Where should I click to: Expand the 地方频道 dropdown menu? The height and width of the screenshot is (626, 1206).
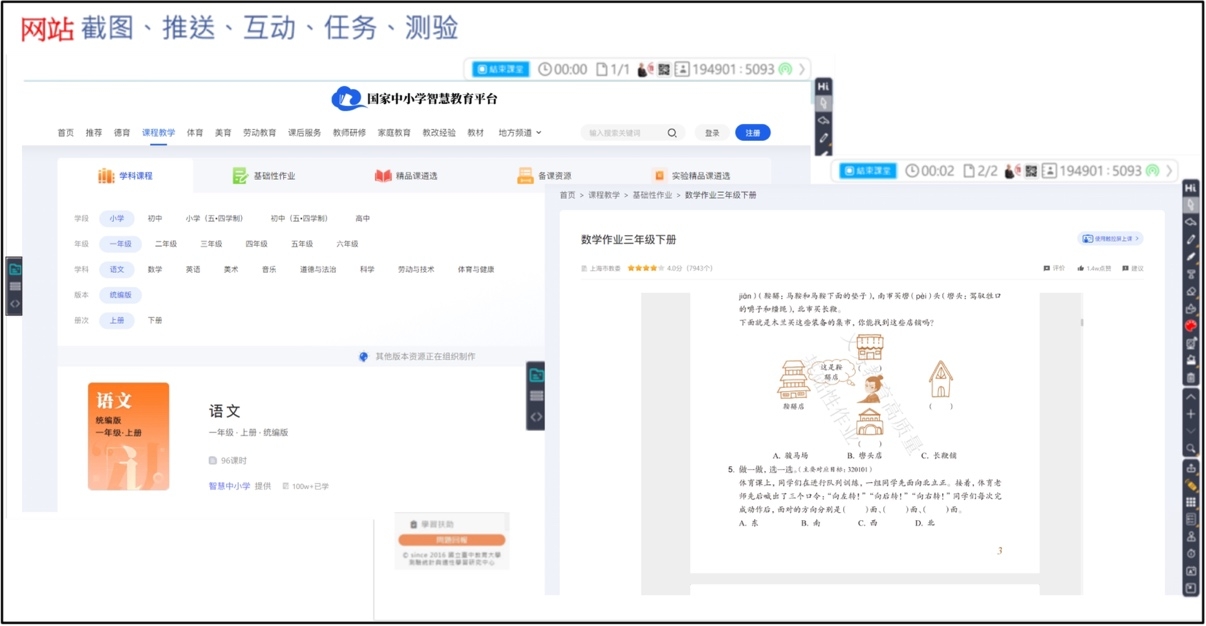(x=520, y=133)
